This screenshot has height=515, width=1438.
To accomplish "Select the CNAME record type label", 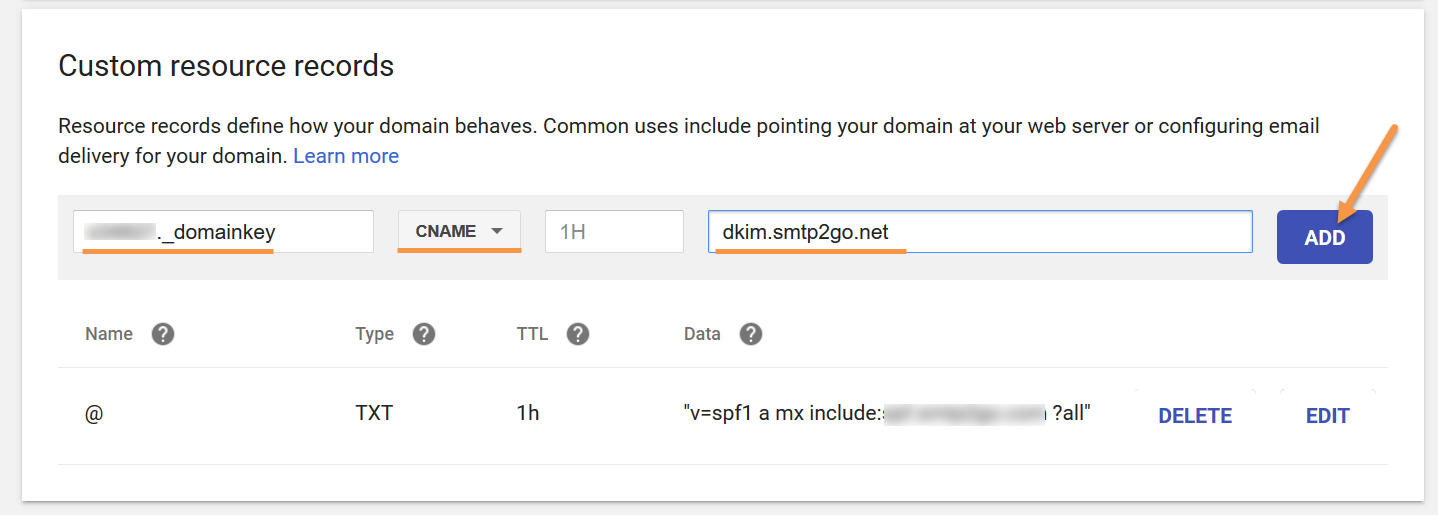I will (446, 231).
